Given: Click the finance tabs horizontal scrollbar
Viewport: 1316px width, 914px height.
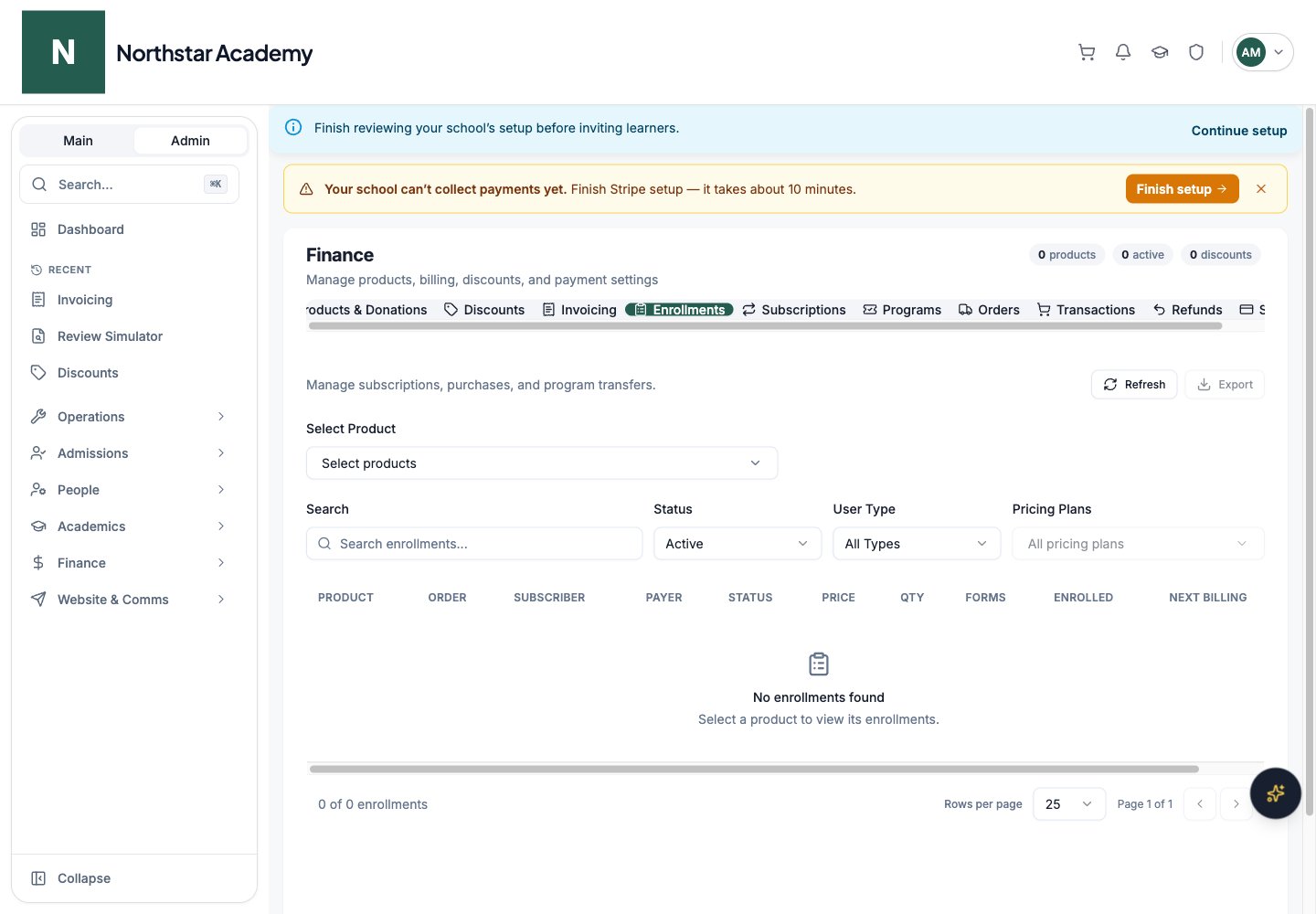Looking at the screenshot, I should (765, 326).
